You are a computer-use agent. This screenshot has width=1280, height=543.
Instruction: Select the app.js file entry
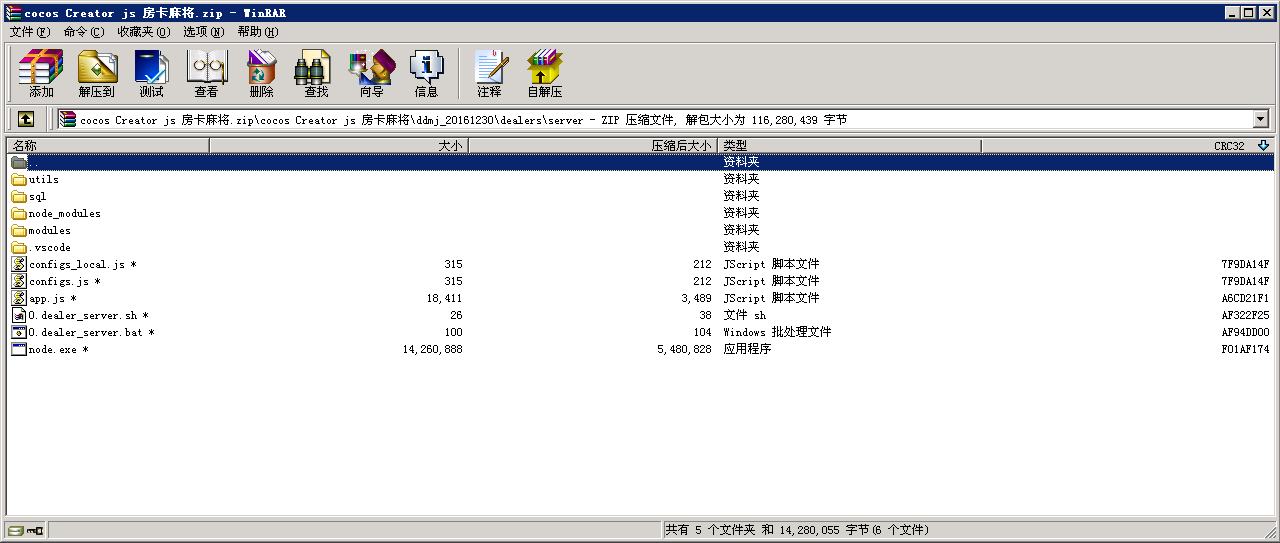(x=46, y=298)
